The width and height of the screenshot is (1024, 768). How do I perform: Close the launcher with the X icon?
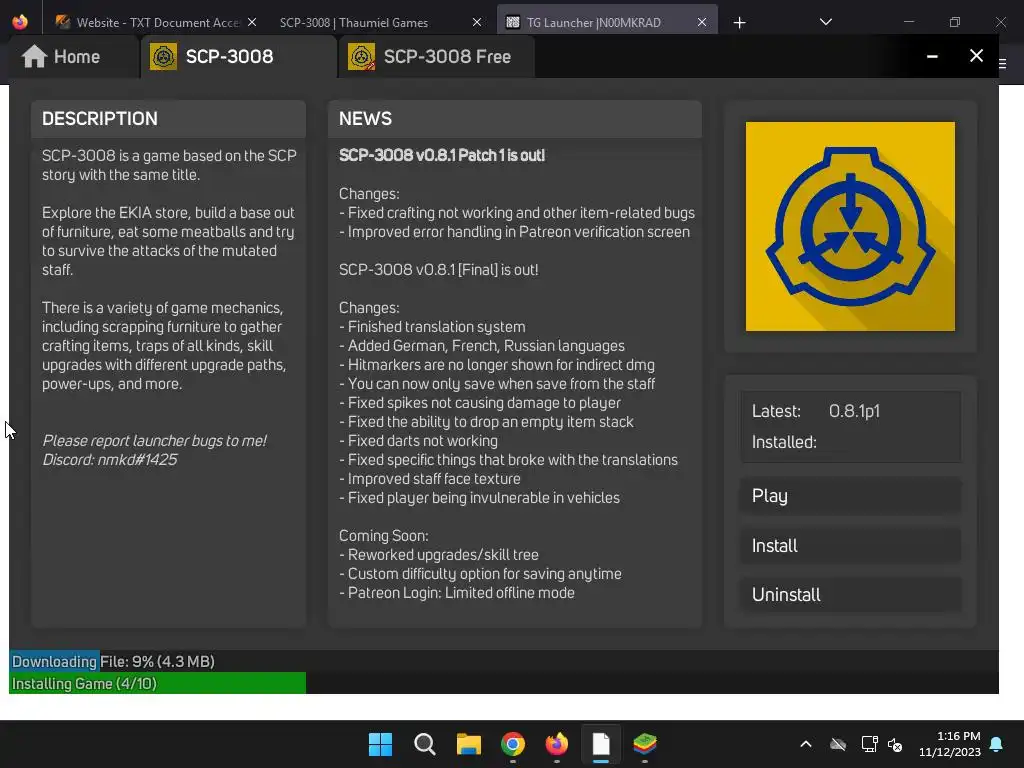(976, 56)
